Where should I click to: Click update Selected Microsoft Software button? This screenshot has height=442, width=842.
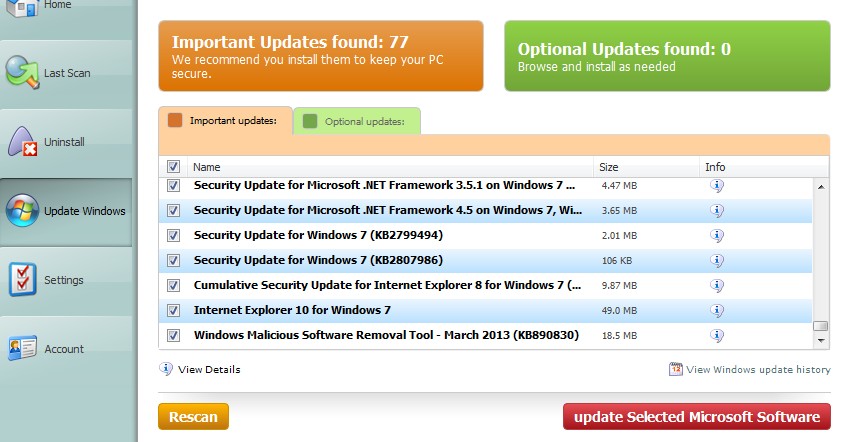(x=697, y=417)
